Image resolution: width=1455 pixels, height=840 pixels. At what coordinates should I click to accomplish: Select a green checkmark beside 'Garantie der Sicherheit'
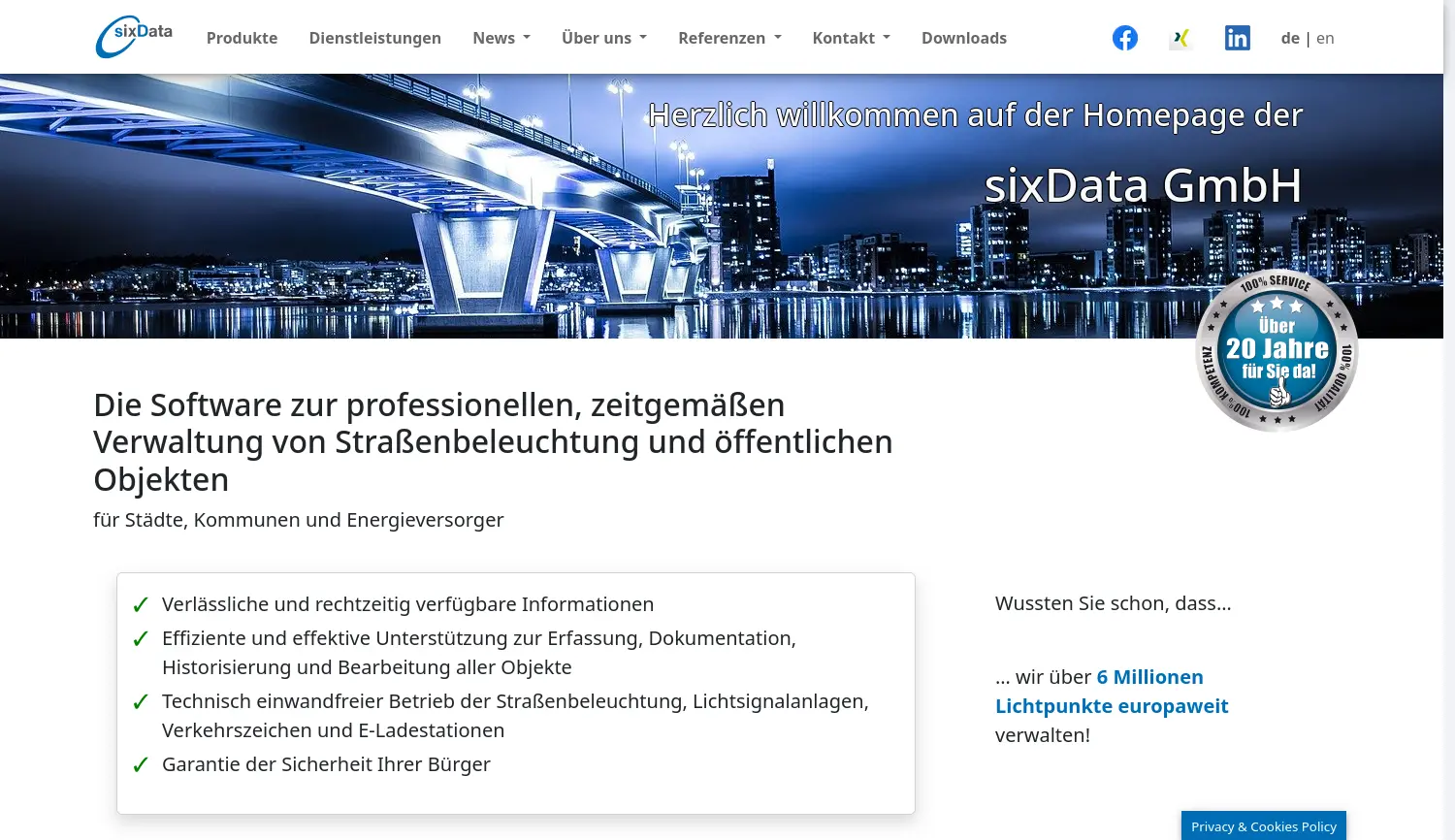coord(142,764)
